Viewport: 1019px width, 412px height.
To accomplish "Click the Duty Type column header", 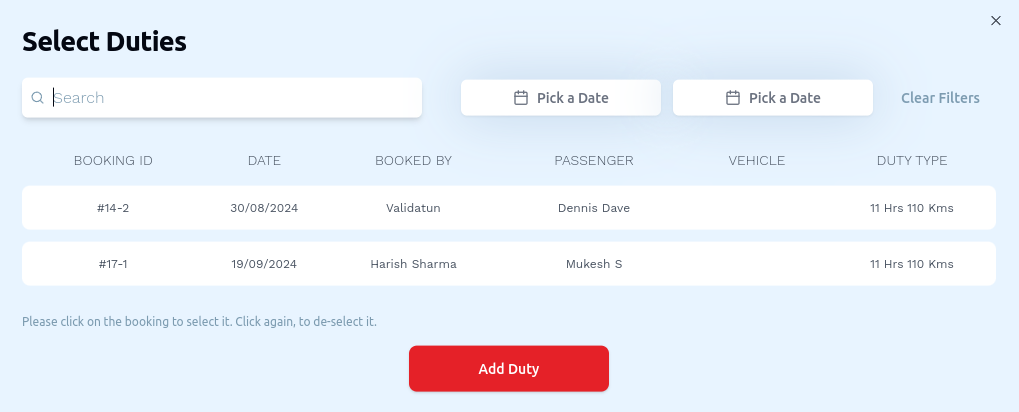I will click(911, 160).
